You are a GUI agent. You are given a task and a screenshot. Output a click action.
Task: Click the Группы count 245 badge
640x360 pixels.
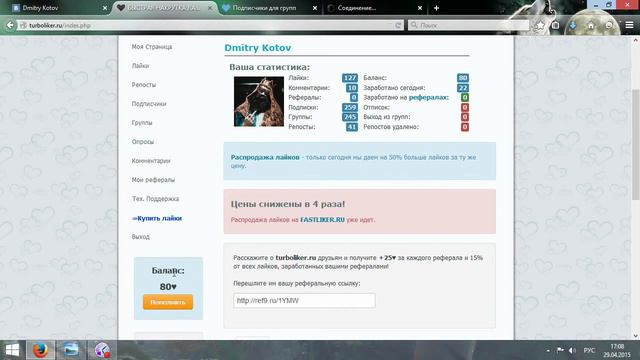click(350, 117)
